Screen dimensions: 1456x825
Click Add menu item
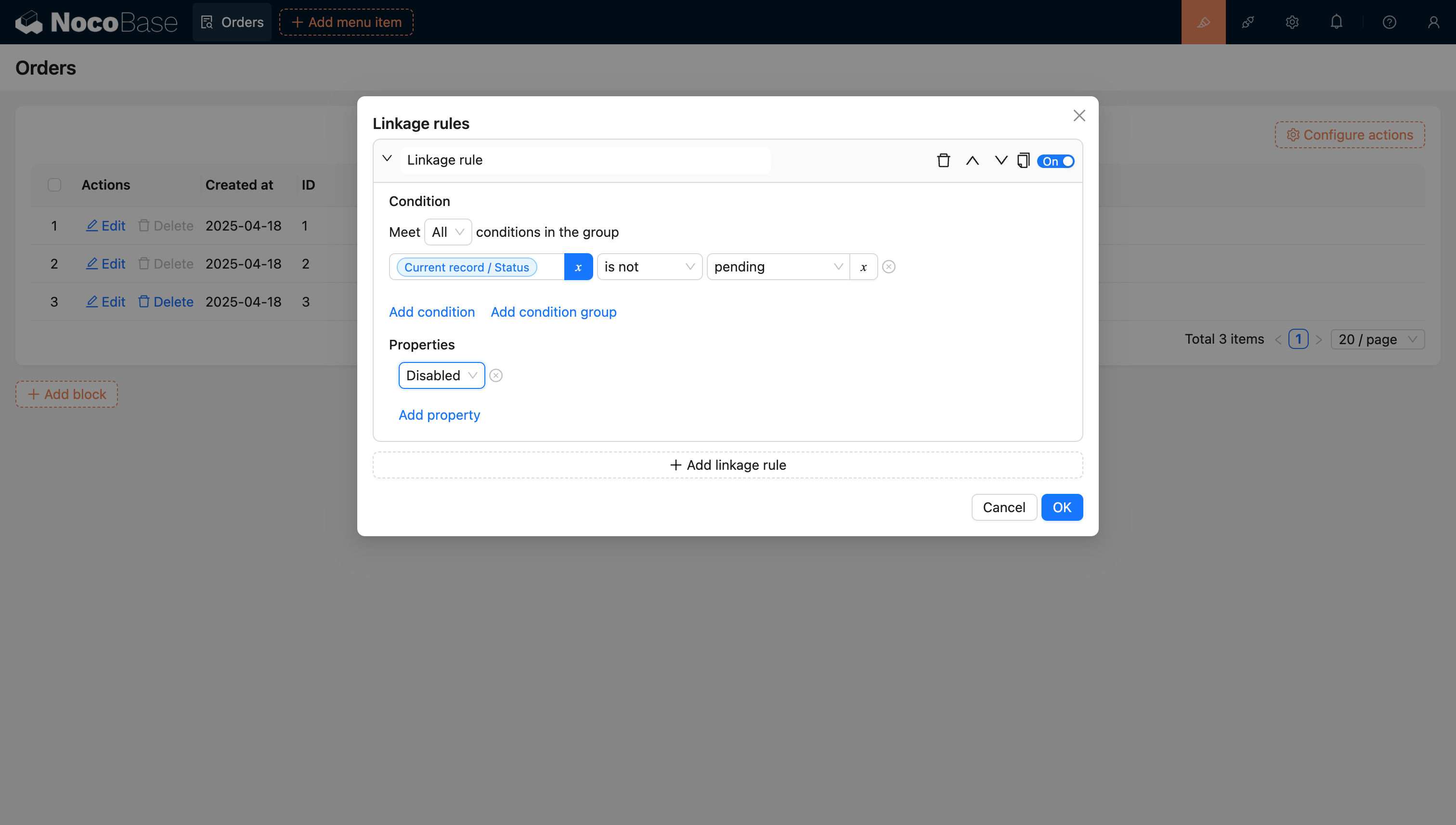coord(346,22)
